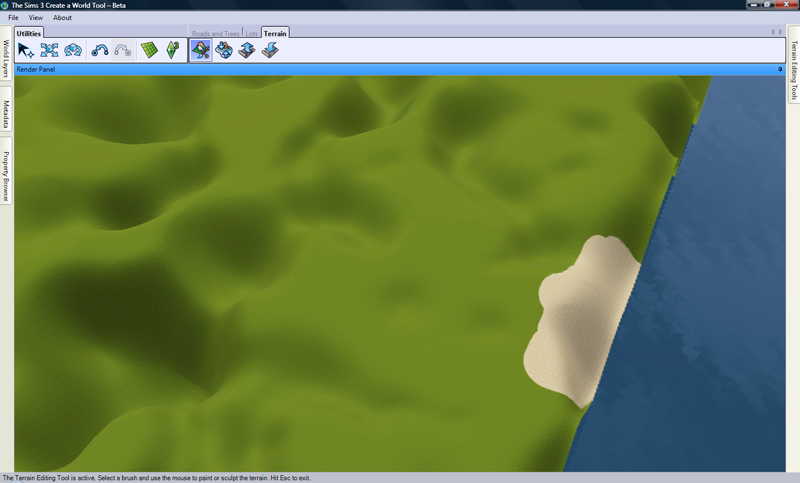This screenshot has width=800, height=483.
Task: Switch to the Utilities tab
Action: point(29,33)
